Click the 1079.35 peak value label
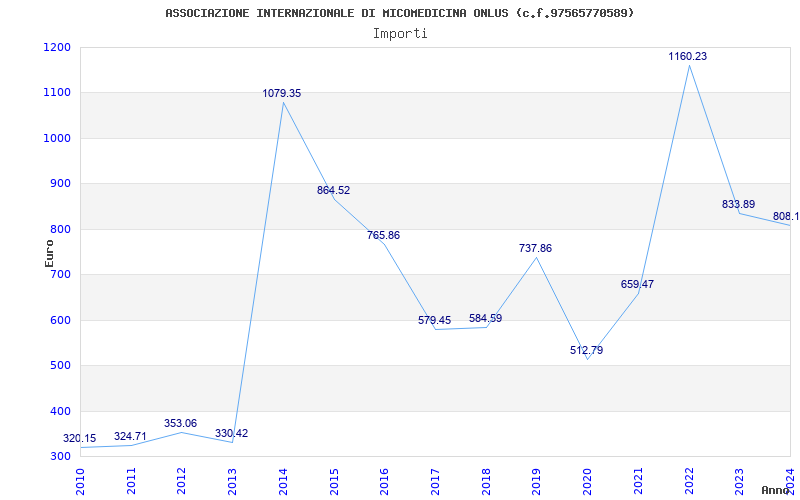This screenshot has width=800, height=500. click(282, 93)
